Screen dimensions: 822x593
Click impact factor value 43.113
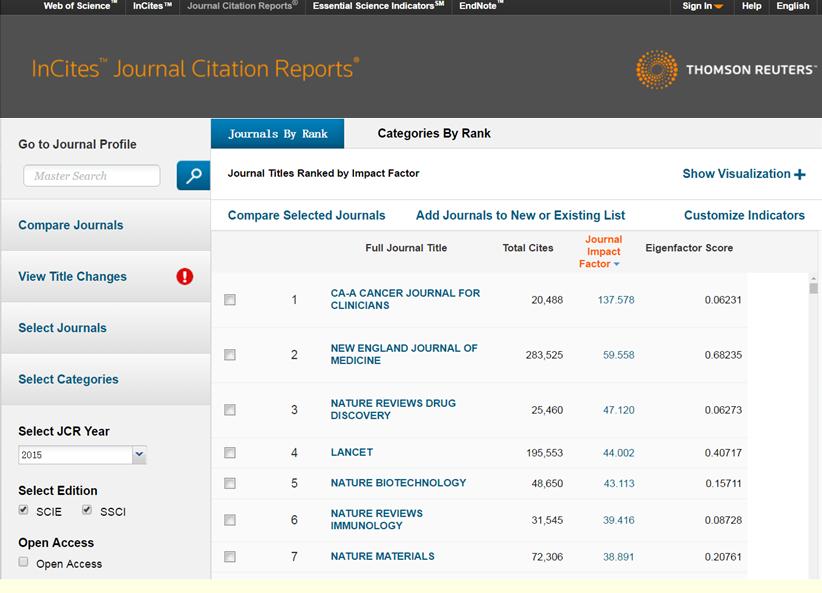point(619,483)
